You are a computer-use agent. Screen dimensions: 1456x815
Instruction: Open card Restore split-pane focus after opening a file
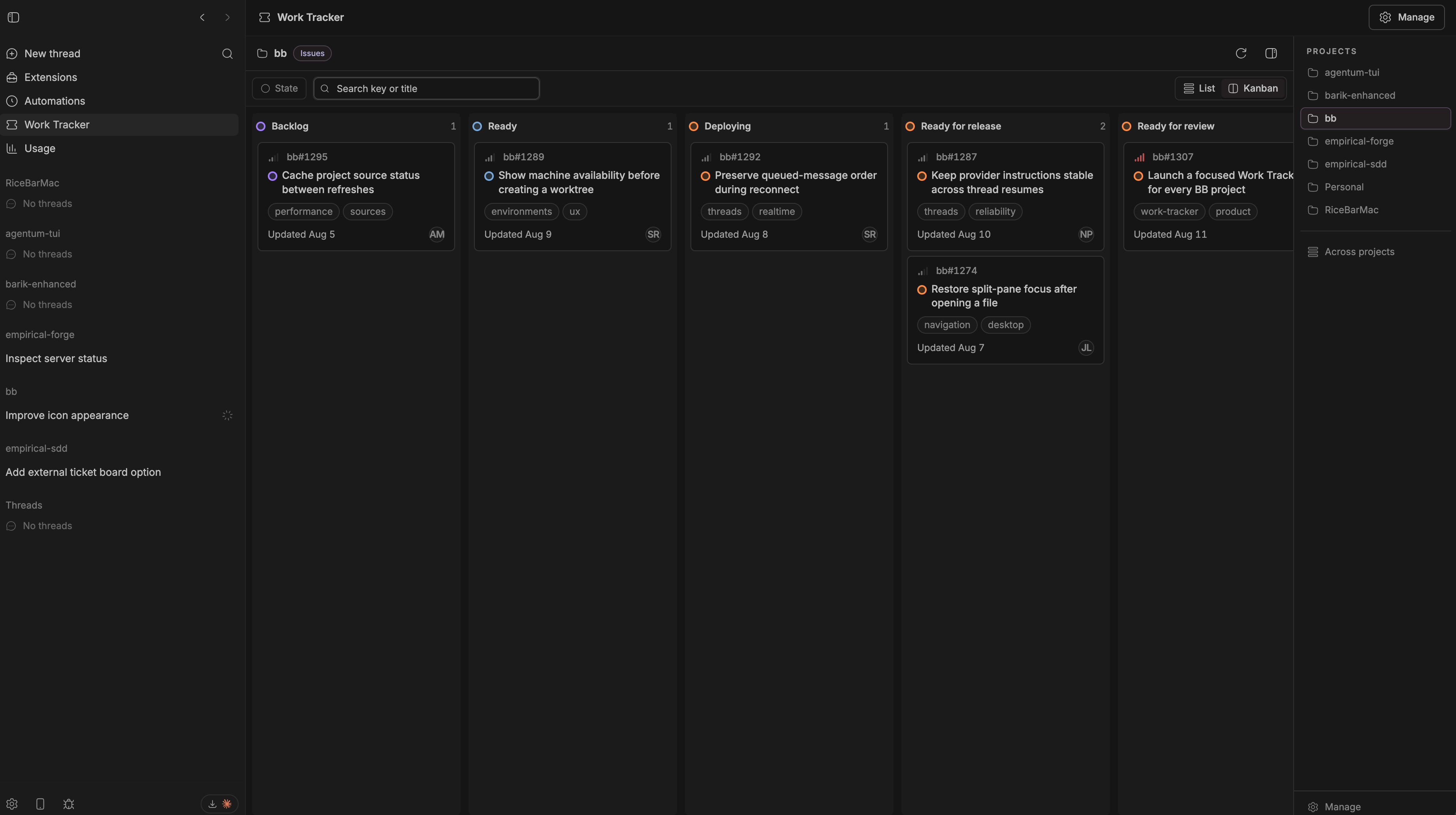pos(1005,310)
